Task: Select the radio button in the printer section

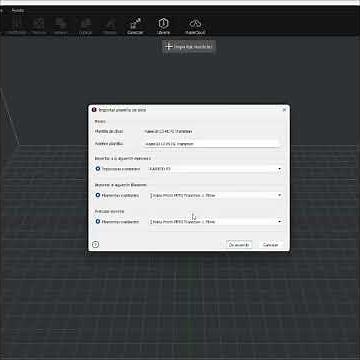Action: coord(98,169)
